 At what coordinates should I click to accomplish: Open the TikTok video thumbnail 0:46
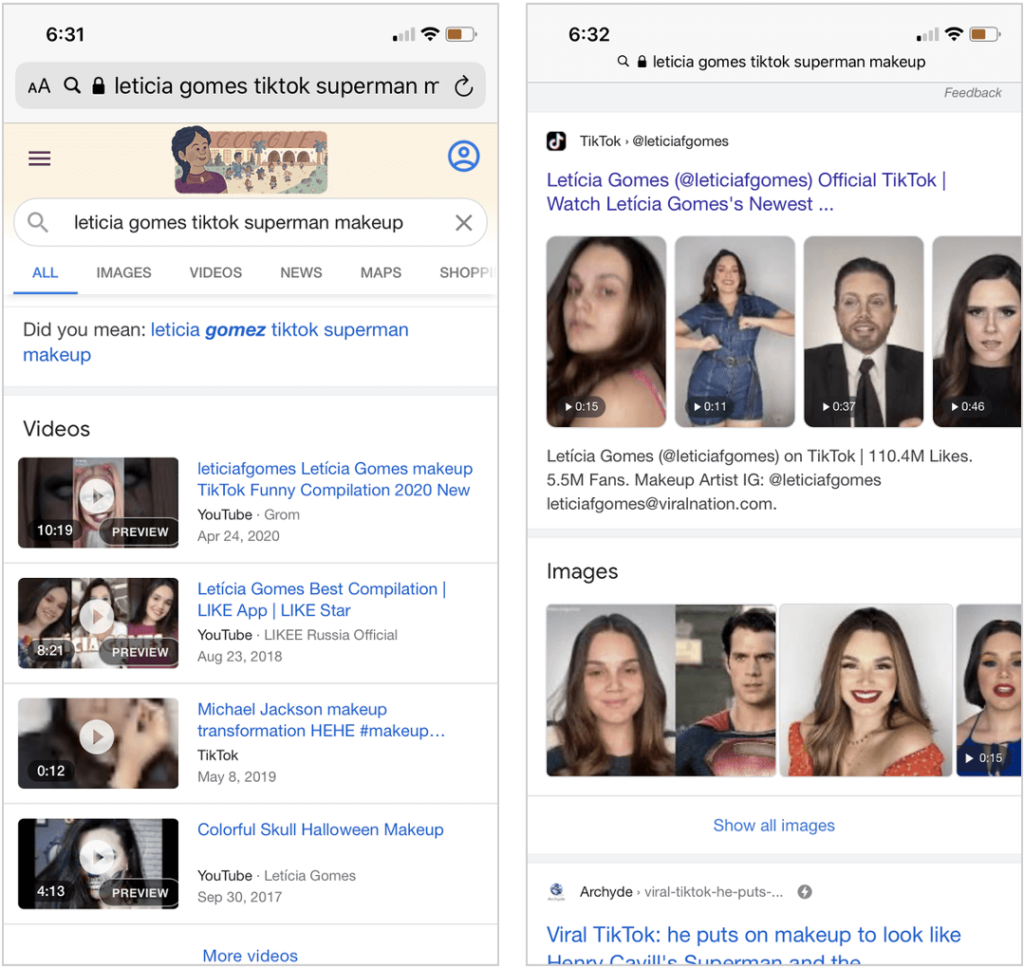tap(976, 331)
